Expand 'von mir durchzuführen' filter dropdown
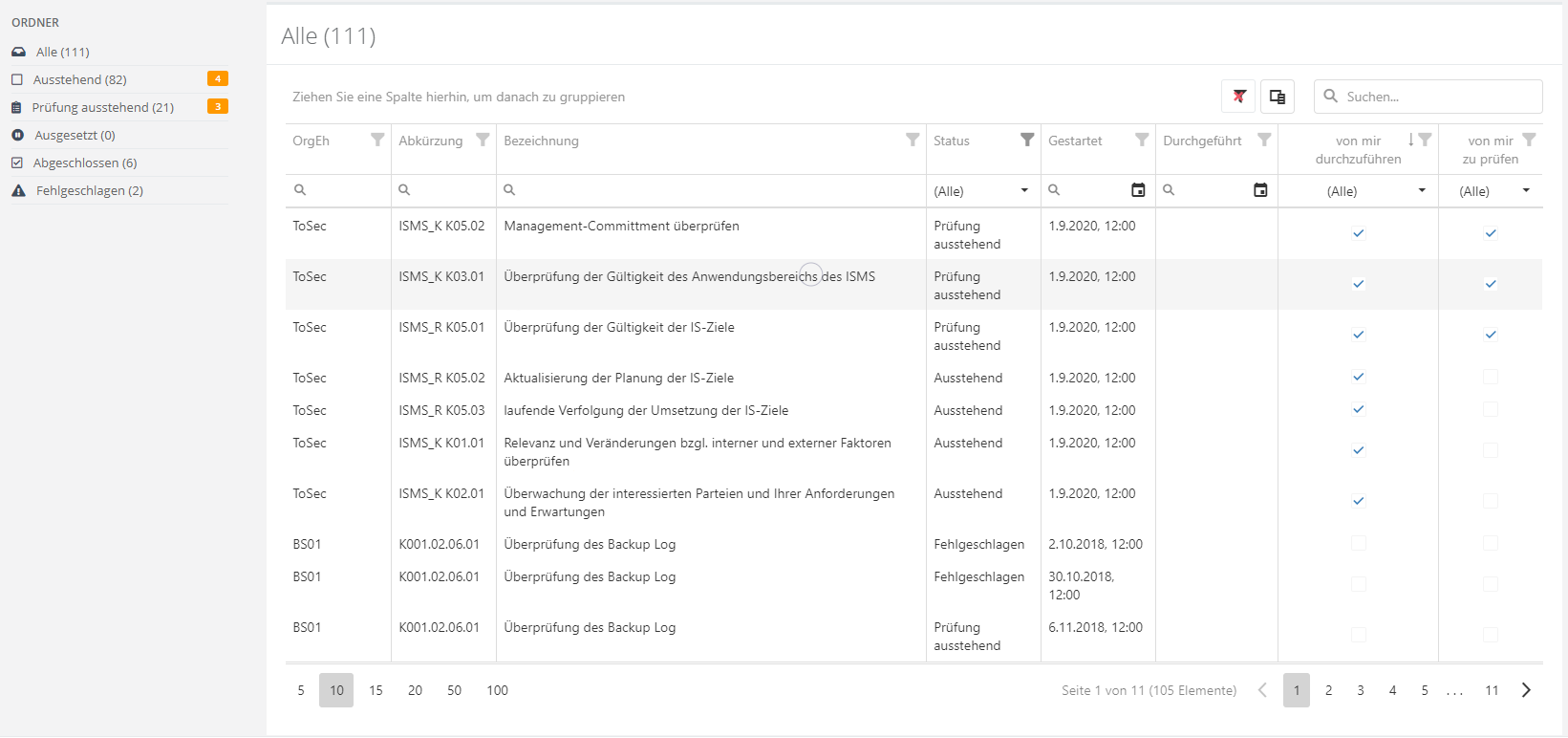This screenshot has width=1568, height=738. (x=1422, y=191)
